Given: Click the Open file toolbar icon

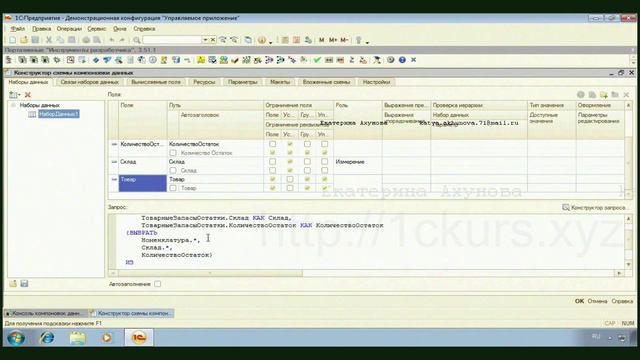Looking at the screenshot, I should pos(24,40).
